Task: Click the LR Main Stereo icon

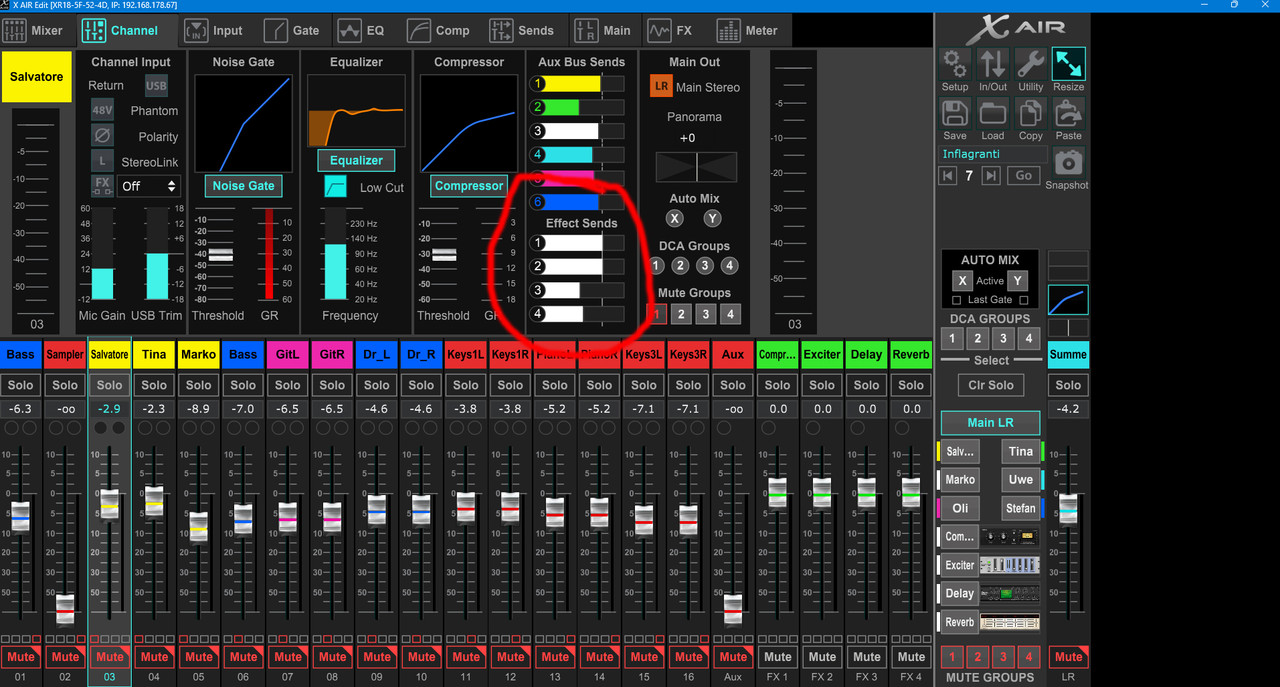Action: pyautogui.click(x=661, y=87)
